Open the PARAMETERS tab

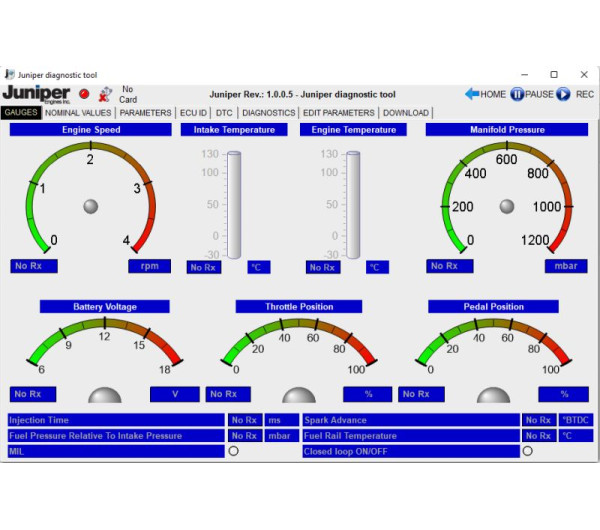[146, 113]
